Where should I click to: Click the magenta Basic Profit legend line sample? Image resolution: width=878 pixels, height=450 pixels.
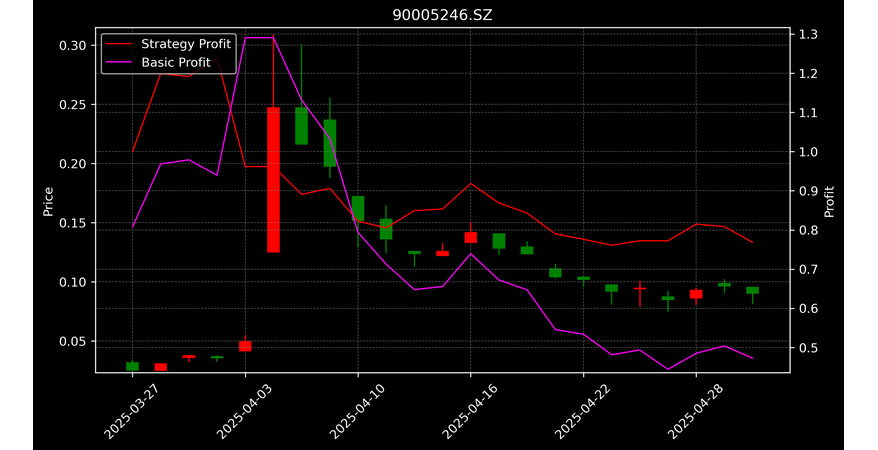point(118,62)
